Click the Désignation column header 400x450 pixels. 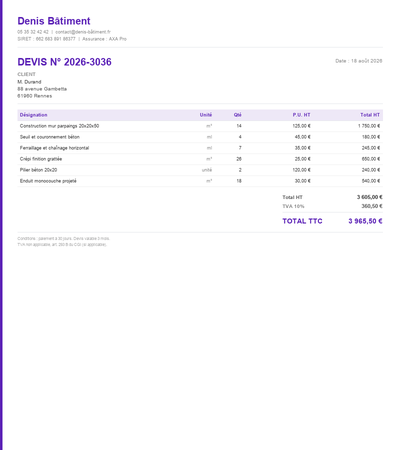(33, 115)
